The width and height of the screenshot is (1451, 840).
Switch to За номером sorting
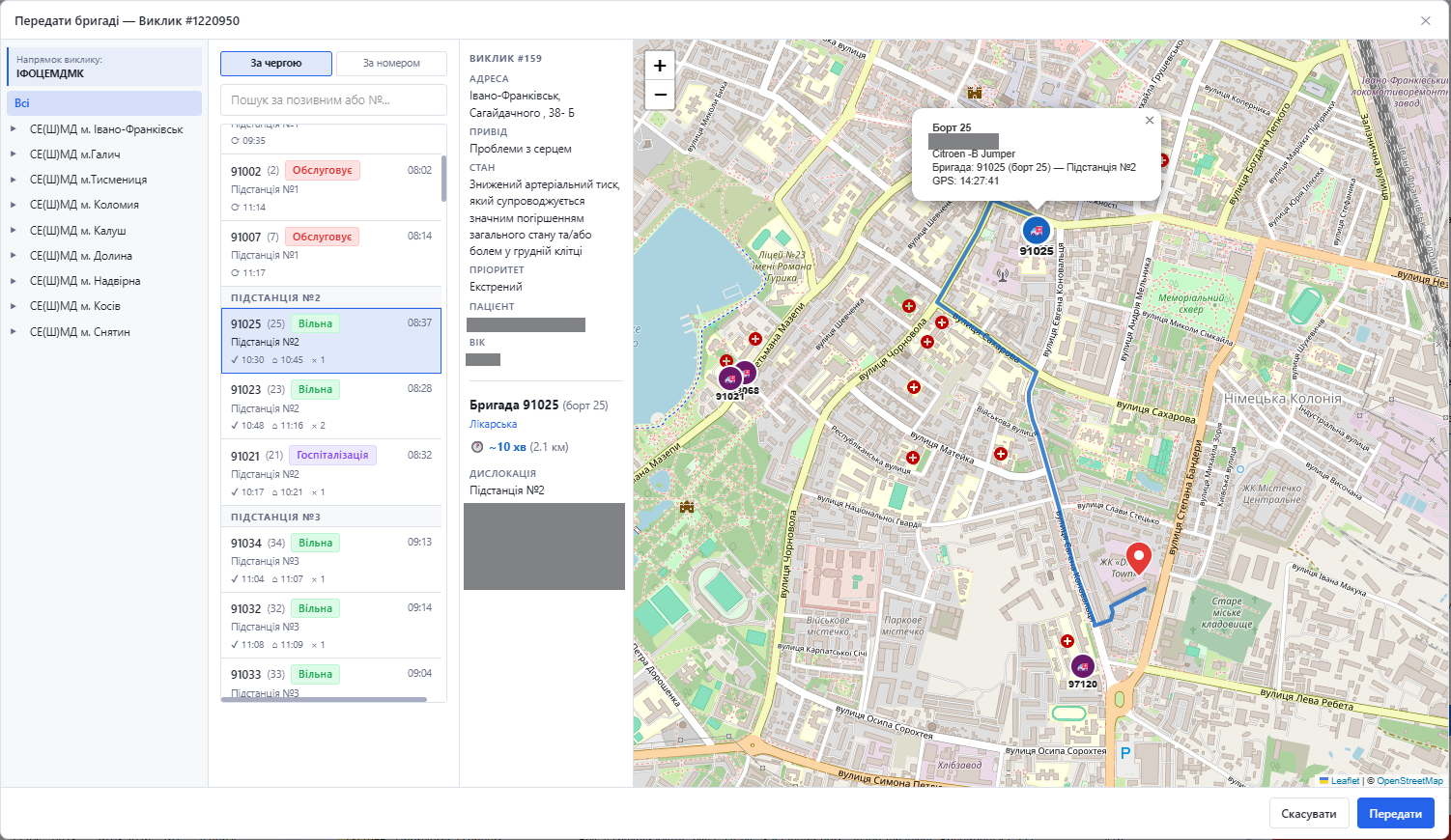[391, 63]
